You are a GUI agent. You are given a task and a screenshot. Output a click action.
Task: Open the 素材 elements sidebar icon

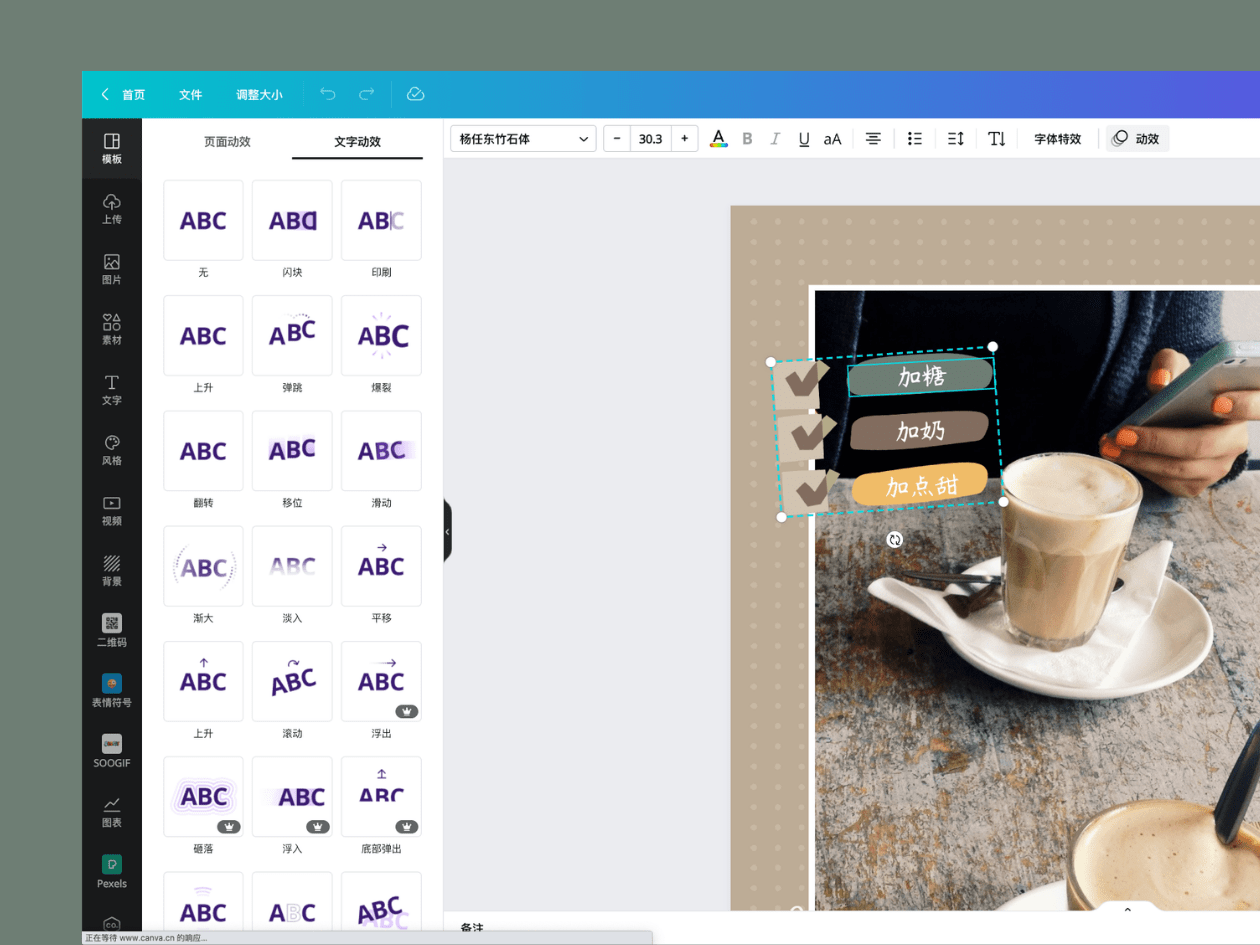click(x=112, y=329)
